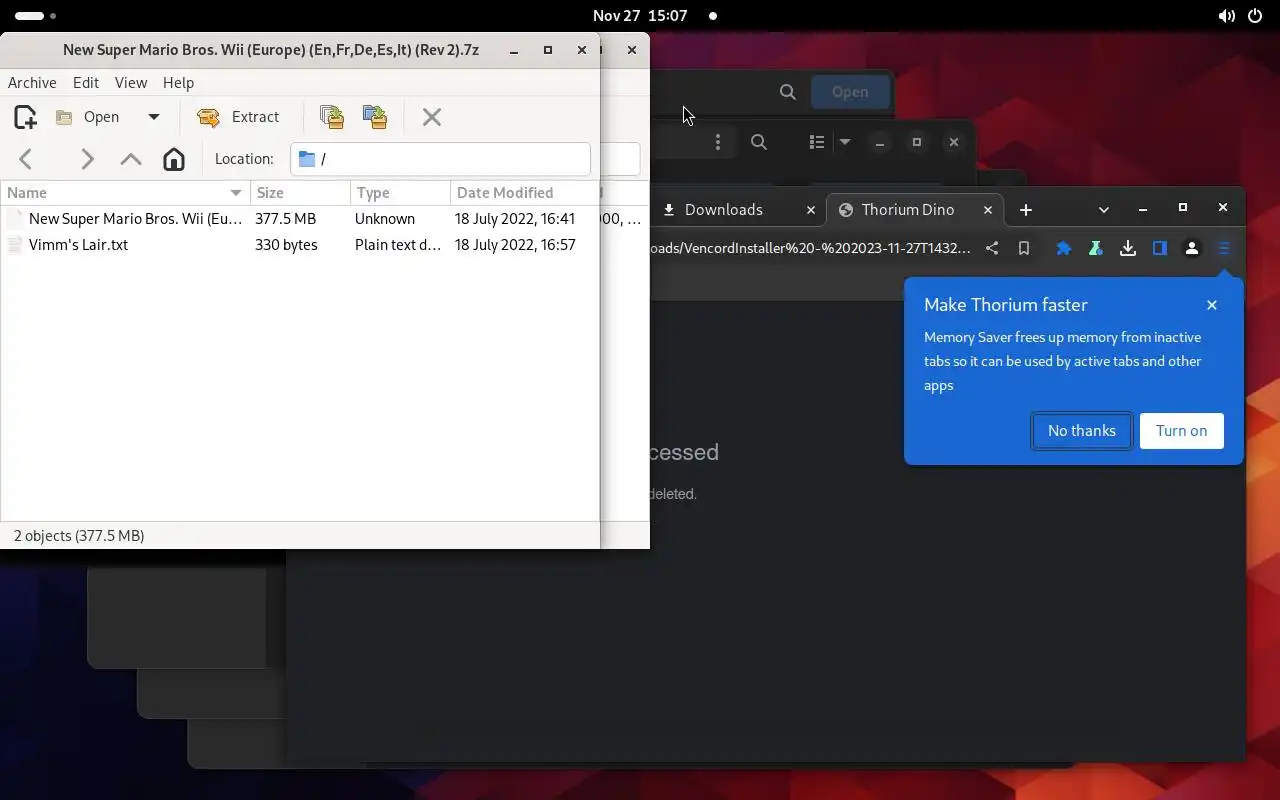Toggle the browser side panel icon
Screen dimensions: 1280x800
[1160, 249]
